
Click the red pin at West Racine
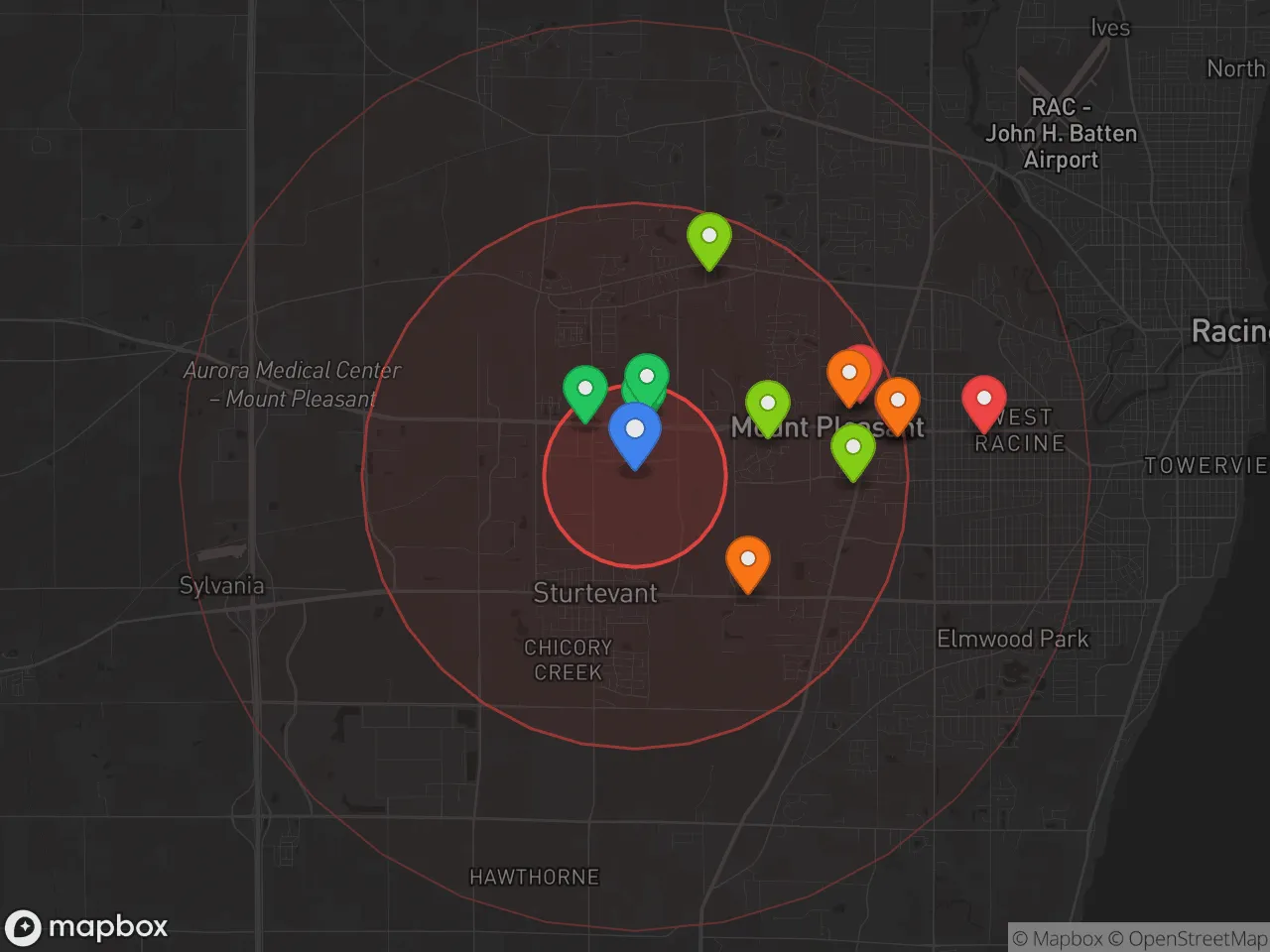click(x=984, y=401)
